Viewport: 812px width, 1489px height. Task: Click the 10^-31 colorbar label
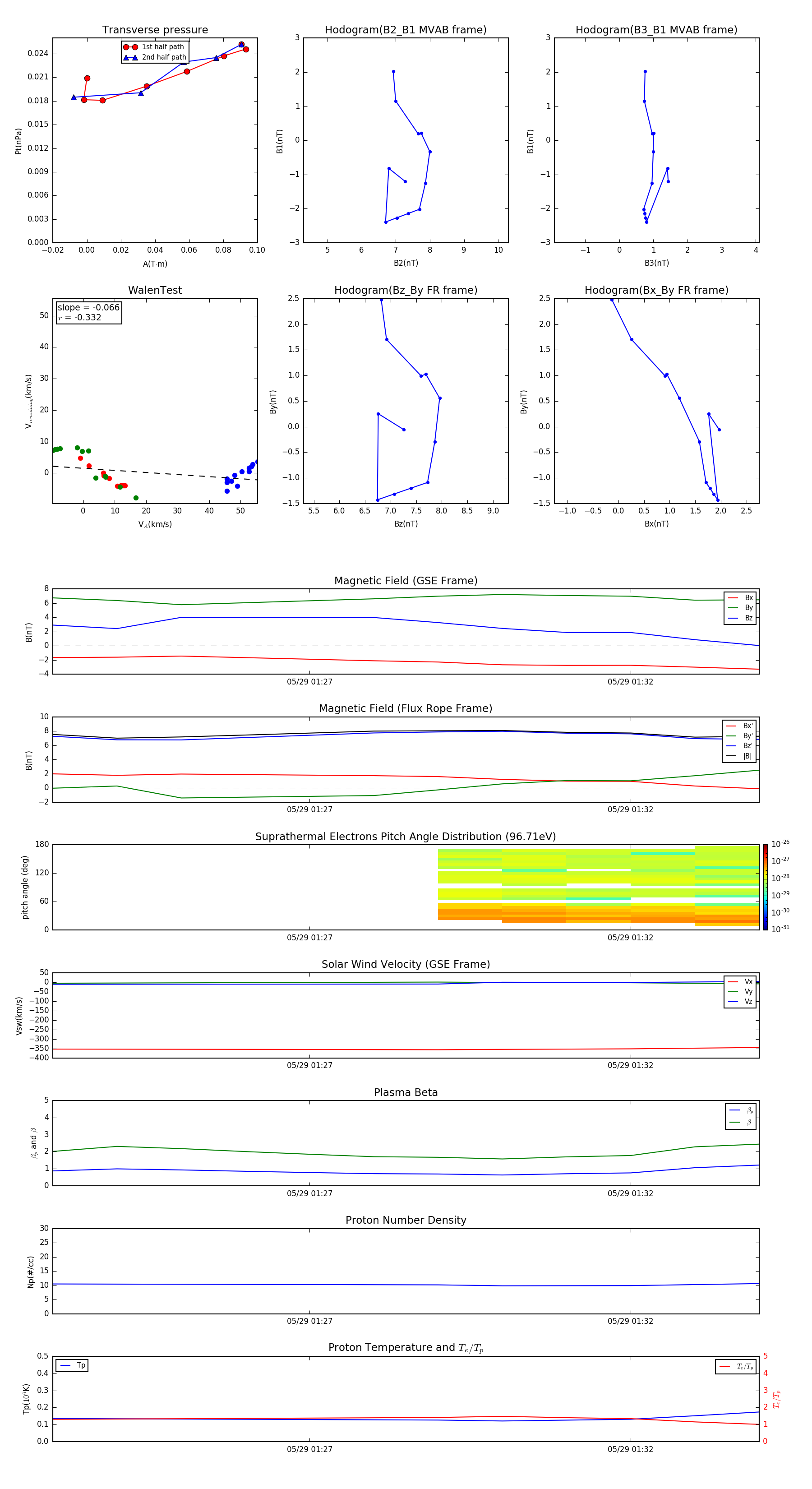tap(780, 929)
